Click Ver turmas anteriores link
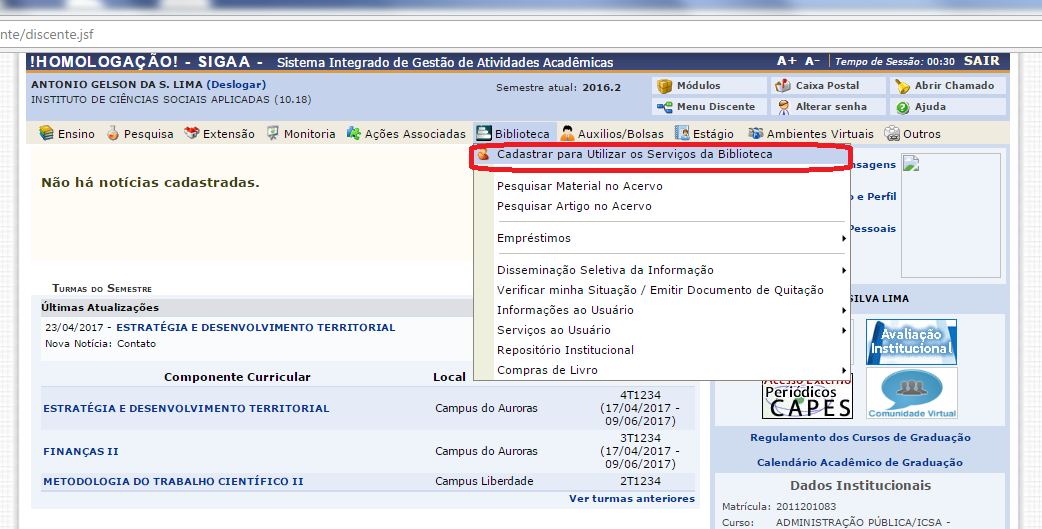Screen dimensions: 1042x529 pos(631,498)
